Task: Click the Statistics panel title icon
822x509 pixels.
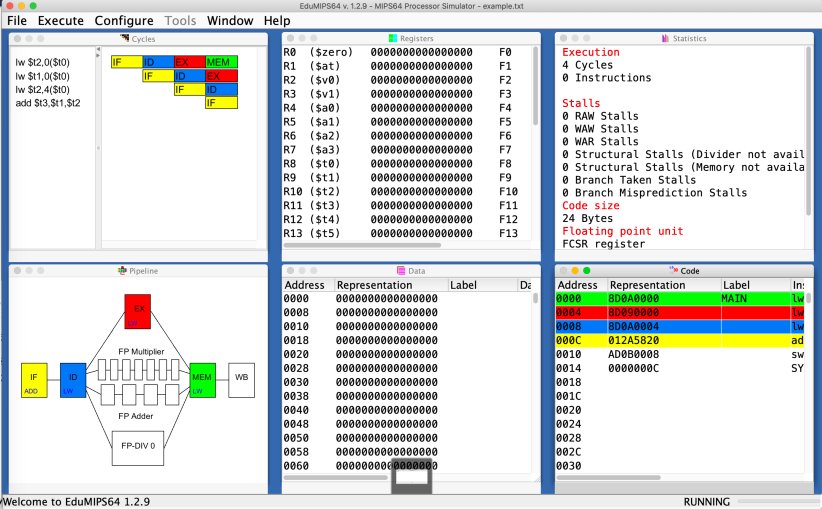Action: pyautogui.click(x=665, y=39)
